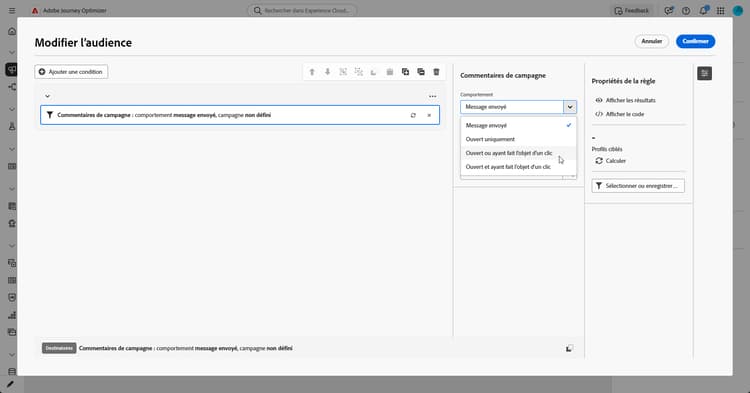Screen dimensions: 750x393
Task: Click Ajouter une condition button
Action: 71,72
